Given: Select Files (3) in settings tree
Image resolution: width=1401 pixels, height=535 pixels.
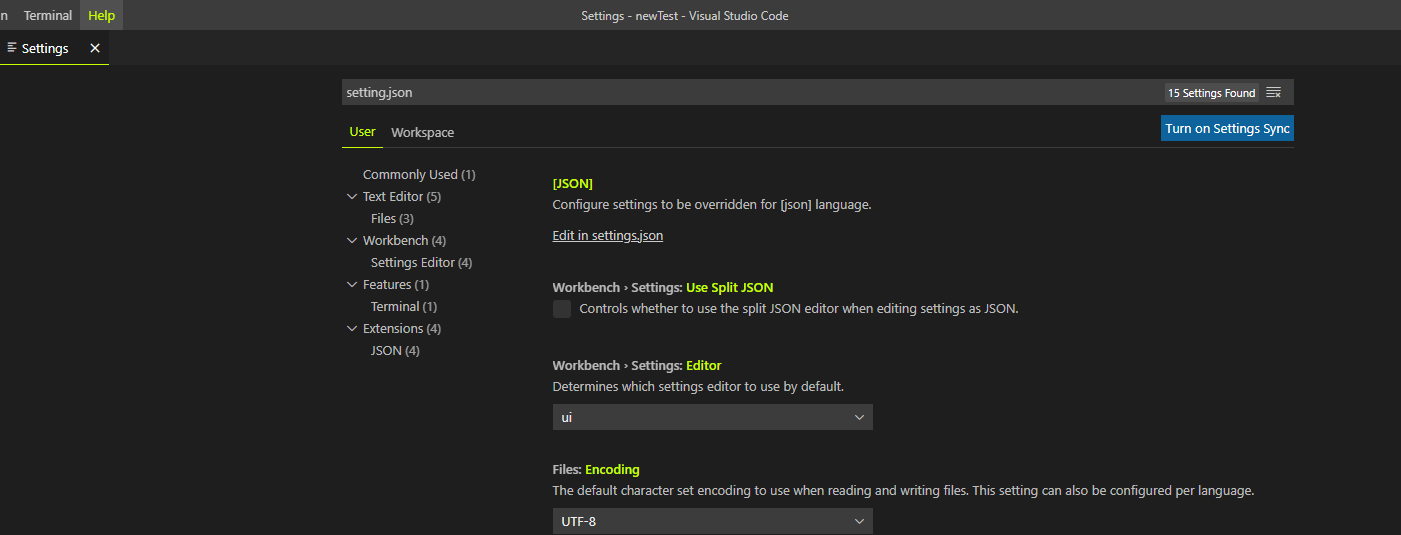Looking at the screenshot, I should 392,219.
